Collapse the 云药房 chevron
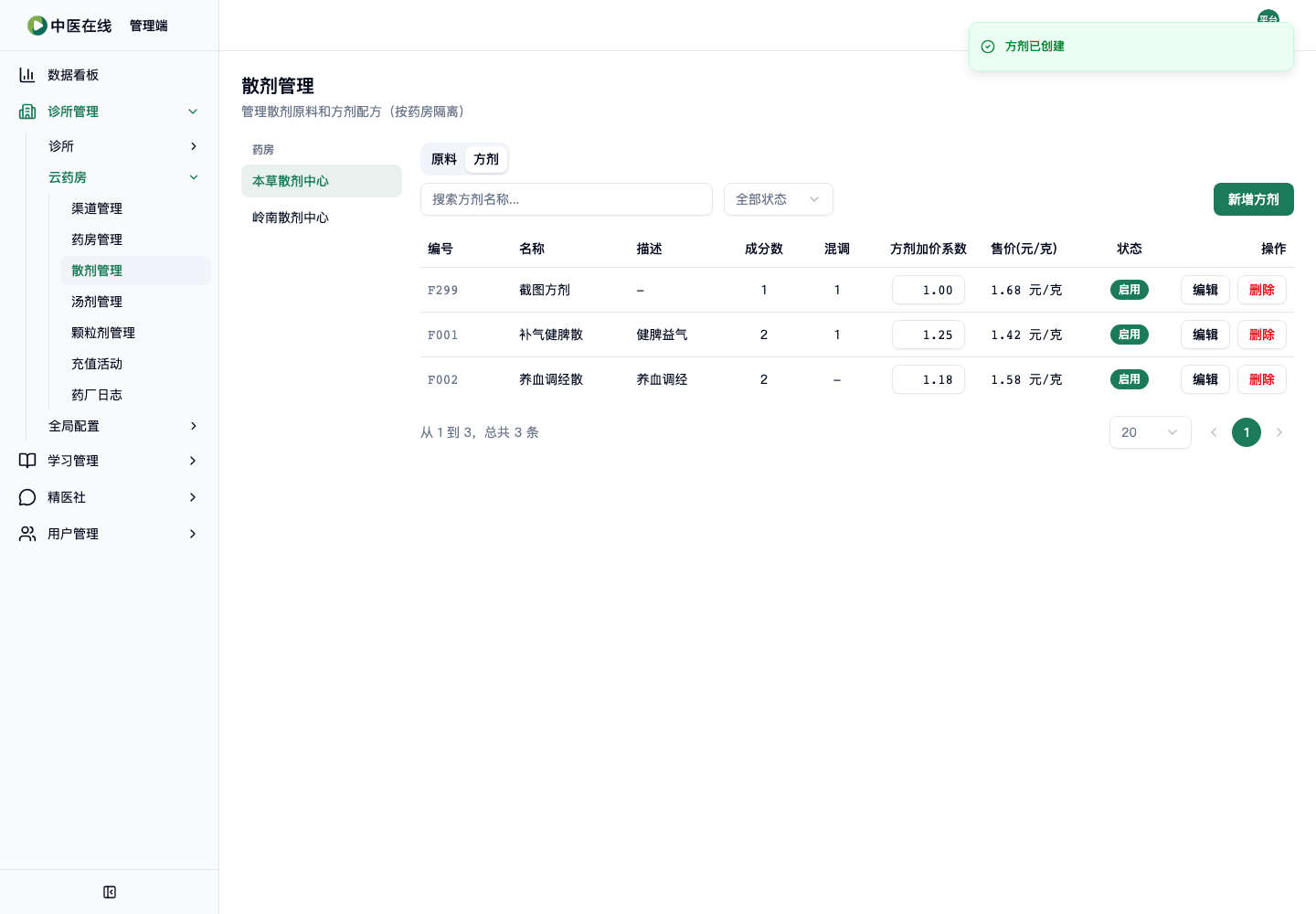Image resolution: width=1316 pixels, height=914 pixels. point(193,177)
